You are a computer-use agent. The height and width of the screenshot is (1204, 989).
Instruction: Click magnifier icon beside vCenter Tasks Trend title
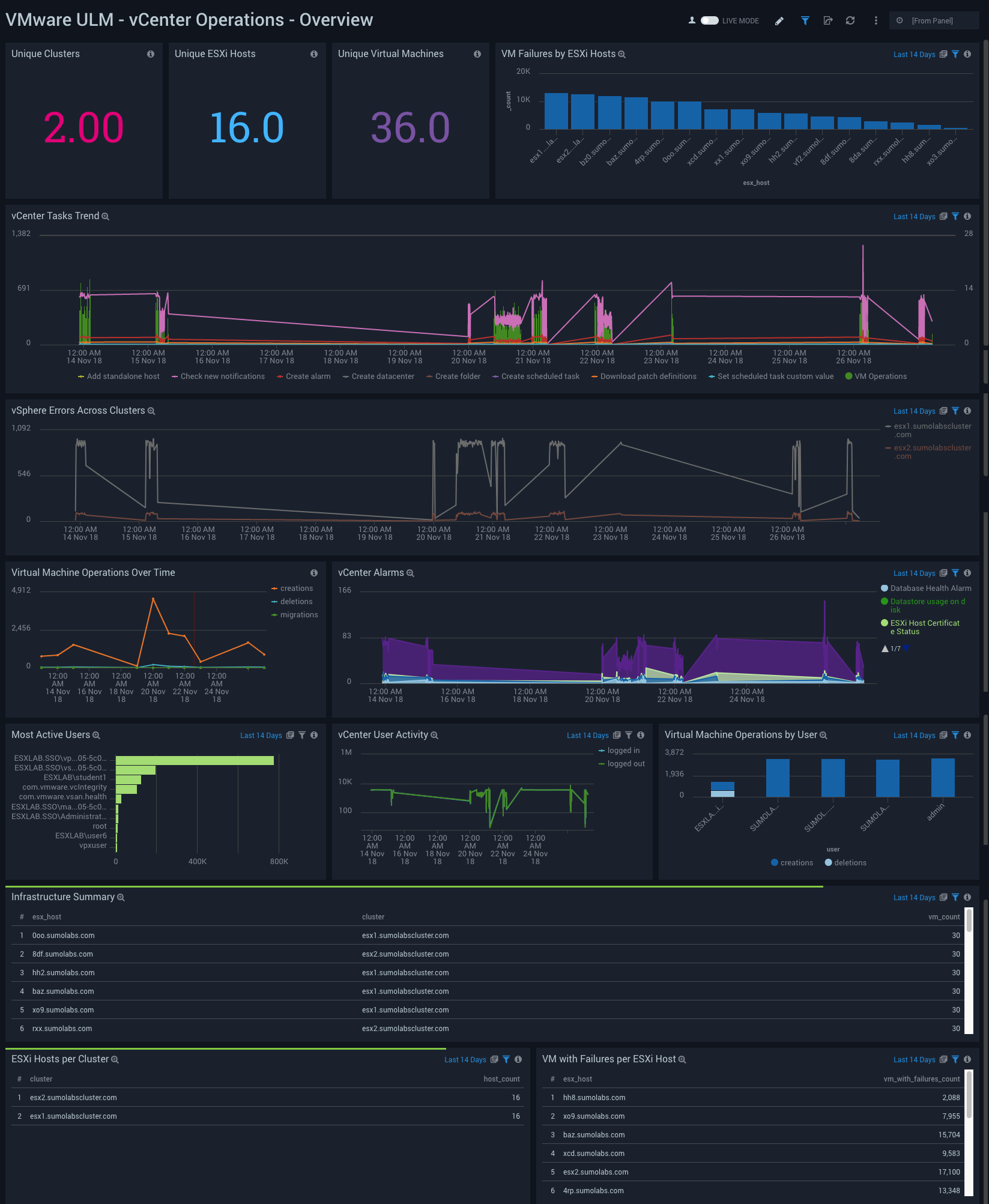click(x=106, y=217)
